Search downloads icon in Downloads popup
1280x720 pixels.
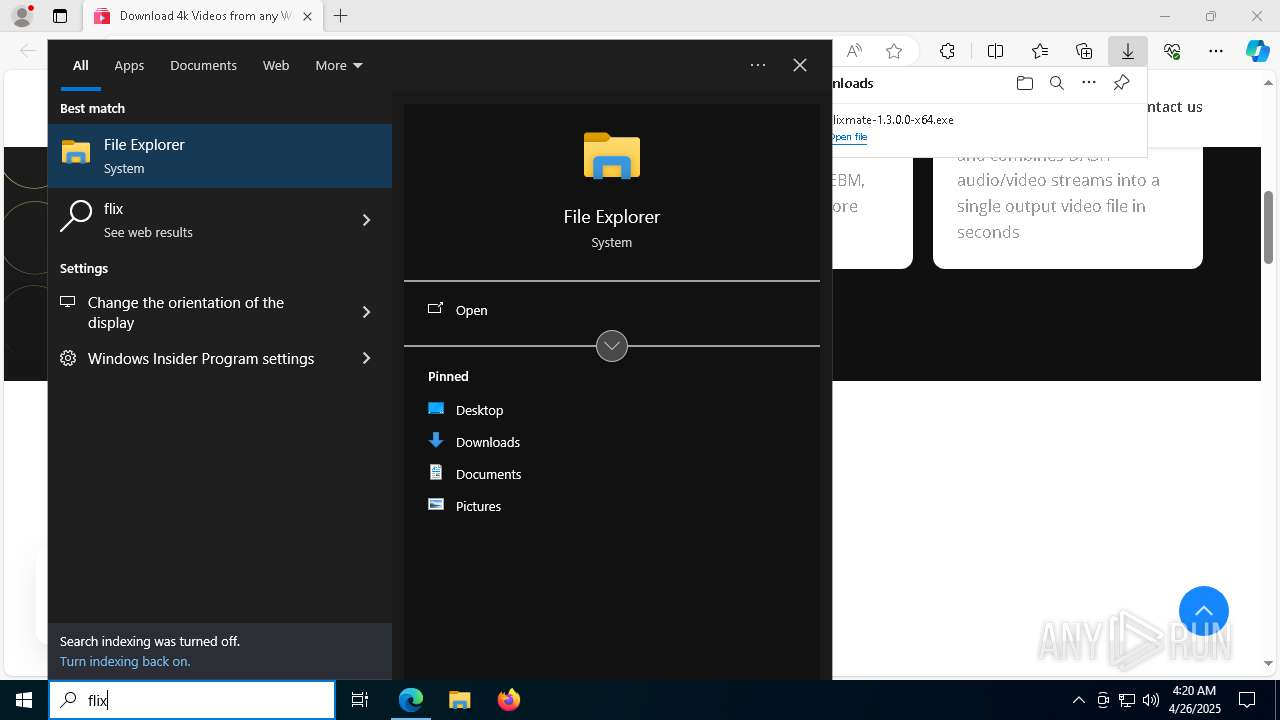[1056, 83]
